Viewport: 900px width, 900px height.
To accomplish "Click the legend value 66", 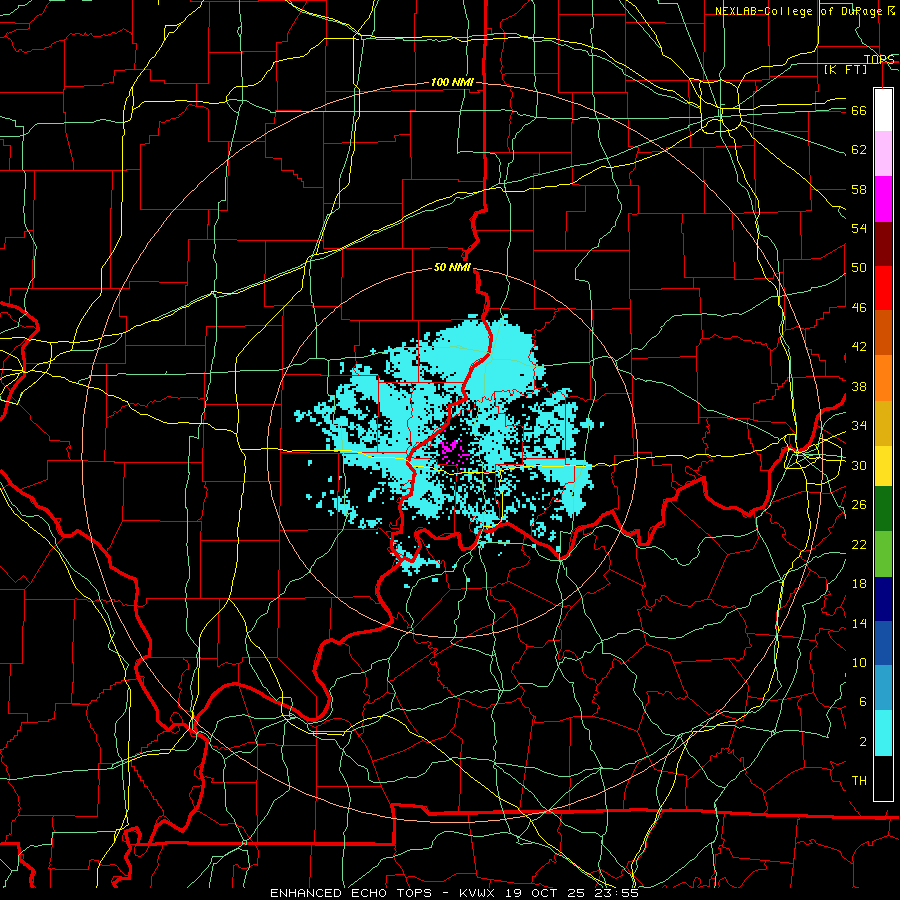I will 859,110.
